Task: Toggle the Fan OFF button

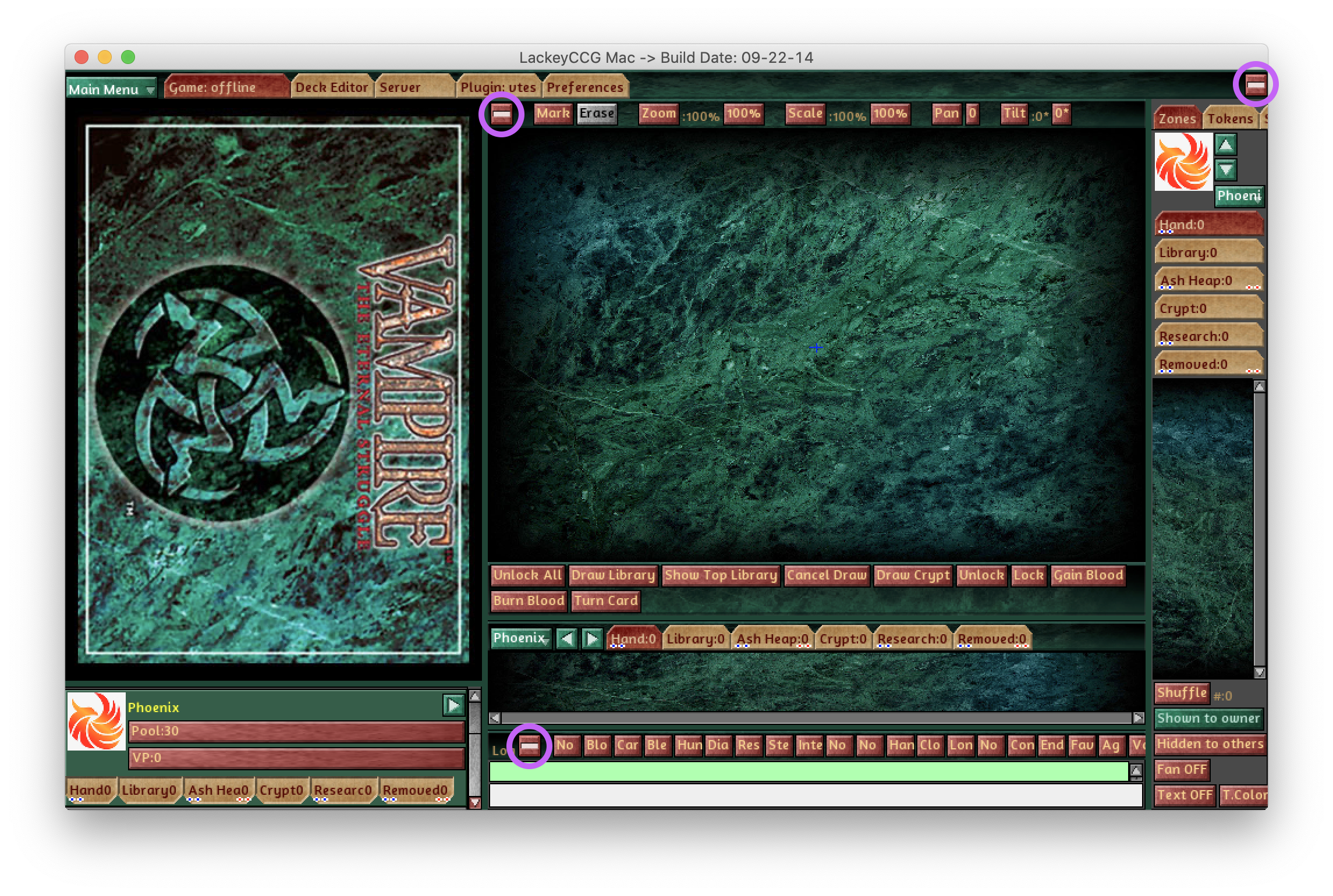Action: pos(1182,770)
